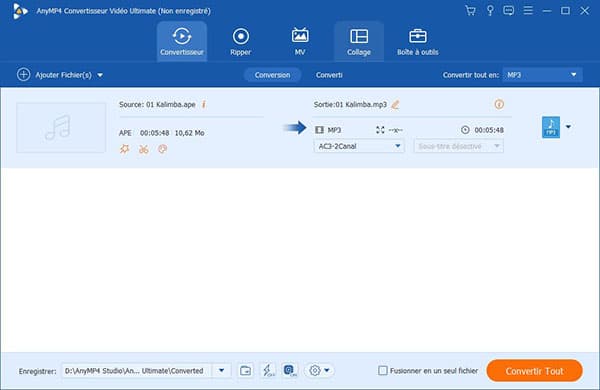The image size is (600, 390).
Task: Open the cut scissors tool
Action: (143, 149)
